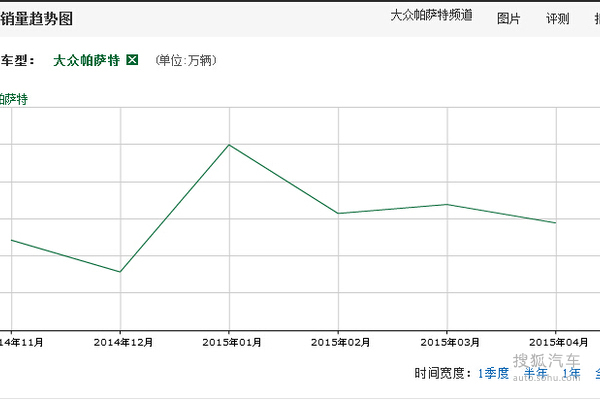
Task: Click the 搜狐汽车 watermark logo
Action: click(546, 361)
